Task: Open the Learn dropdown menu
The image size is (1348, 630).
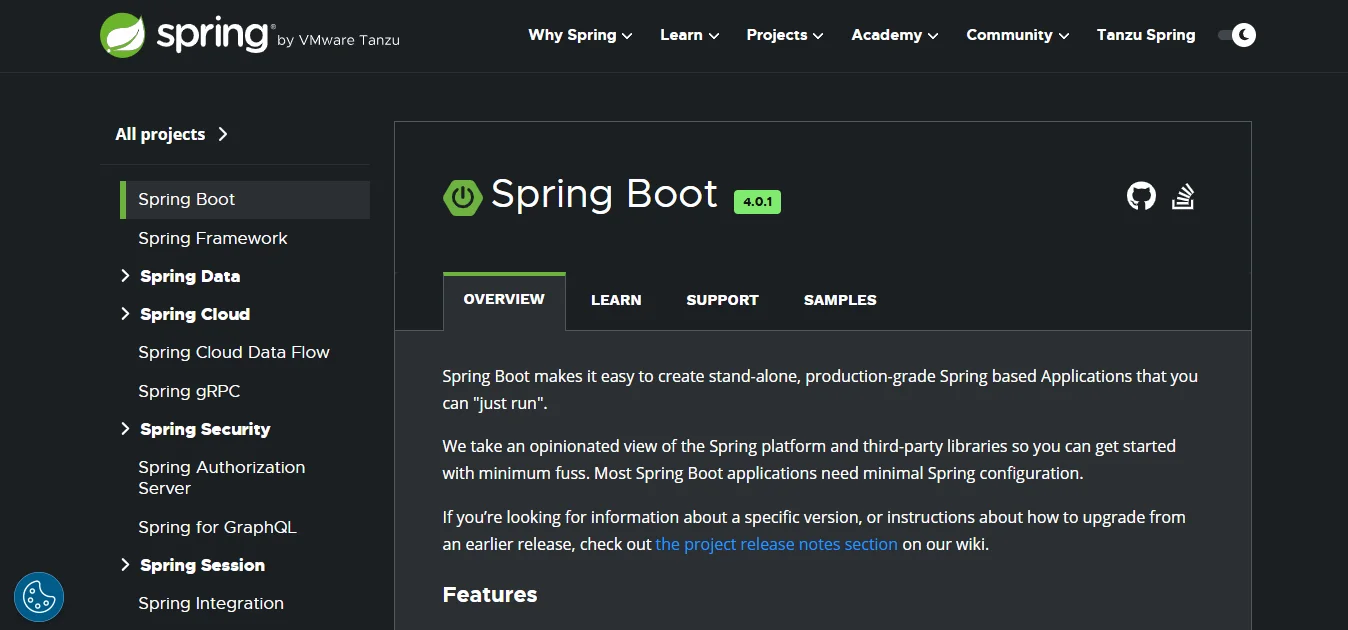Action: pyautogui.click(x=688, y=35)
